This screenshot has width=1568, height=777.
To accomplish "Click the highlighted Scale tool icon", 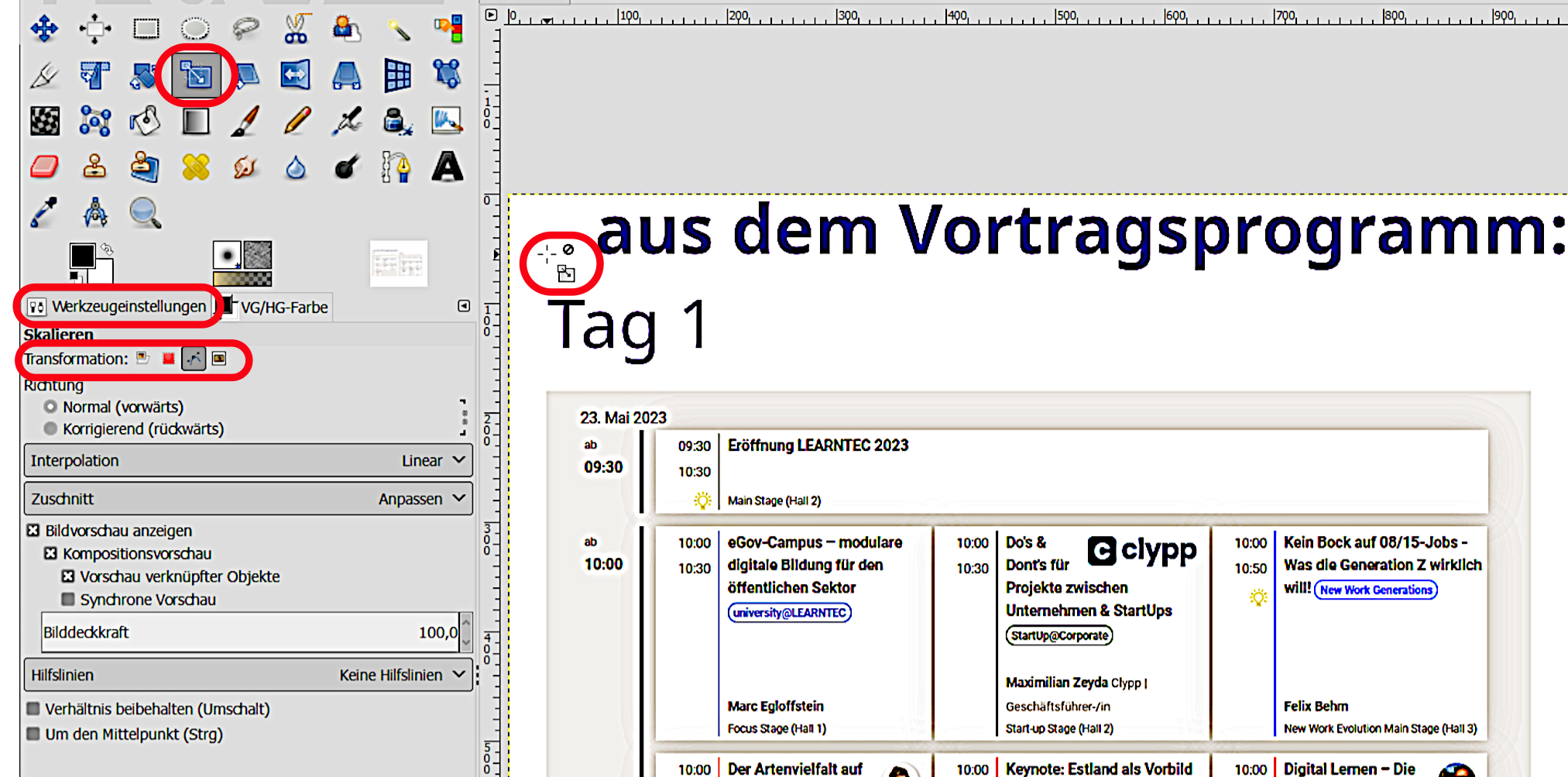I will point(197,75).
